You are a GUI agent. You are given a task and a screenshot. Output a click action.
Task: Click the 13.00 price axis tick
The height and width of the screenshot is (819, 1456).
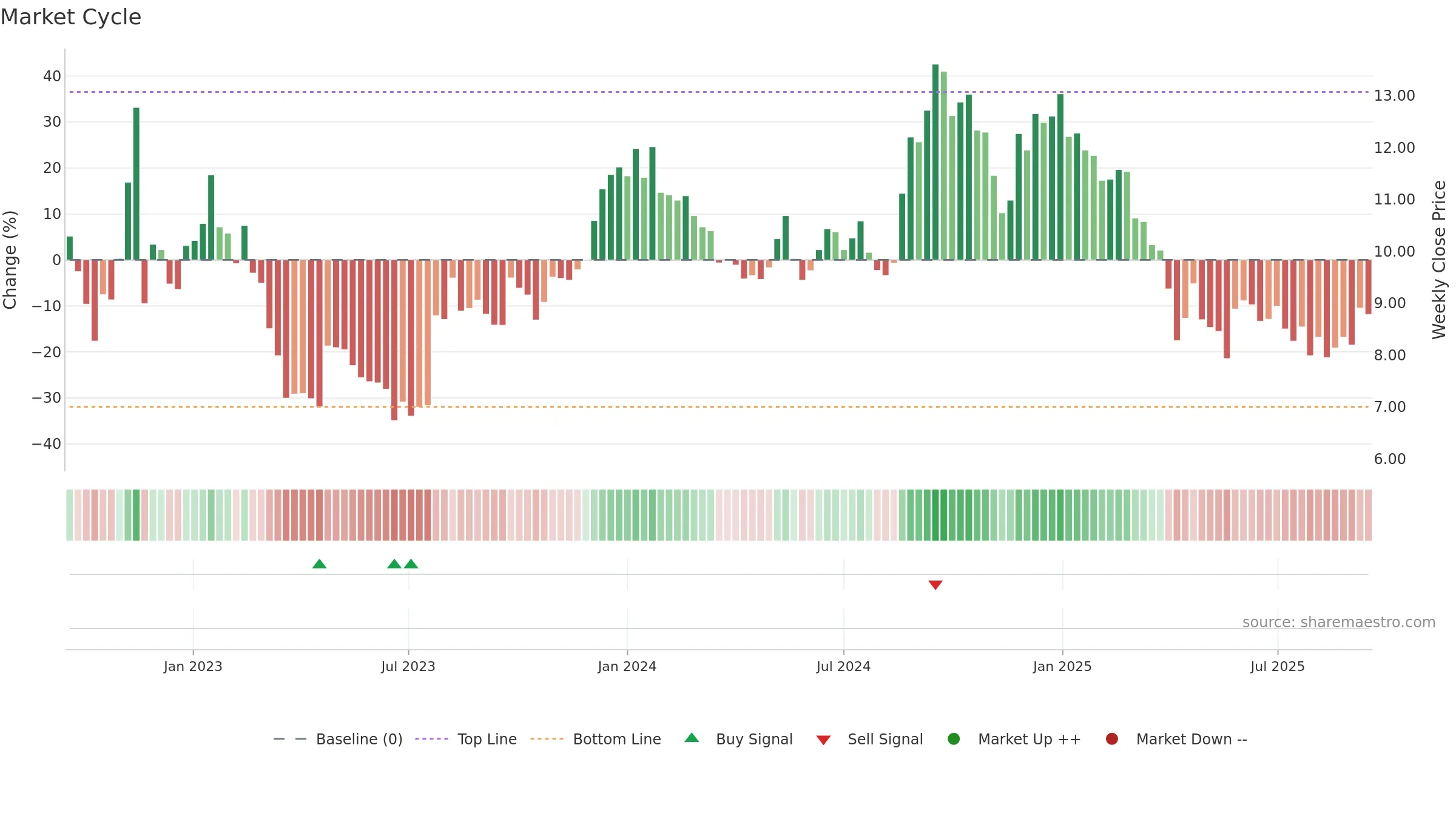point(1395,96)
